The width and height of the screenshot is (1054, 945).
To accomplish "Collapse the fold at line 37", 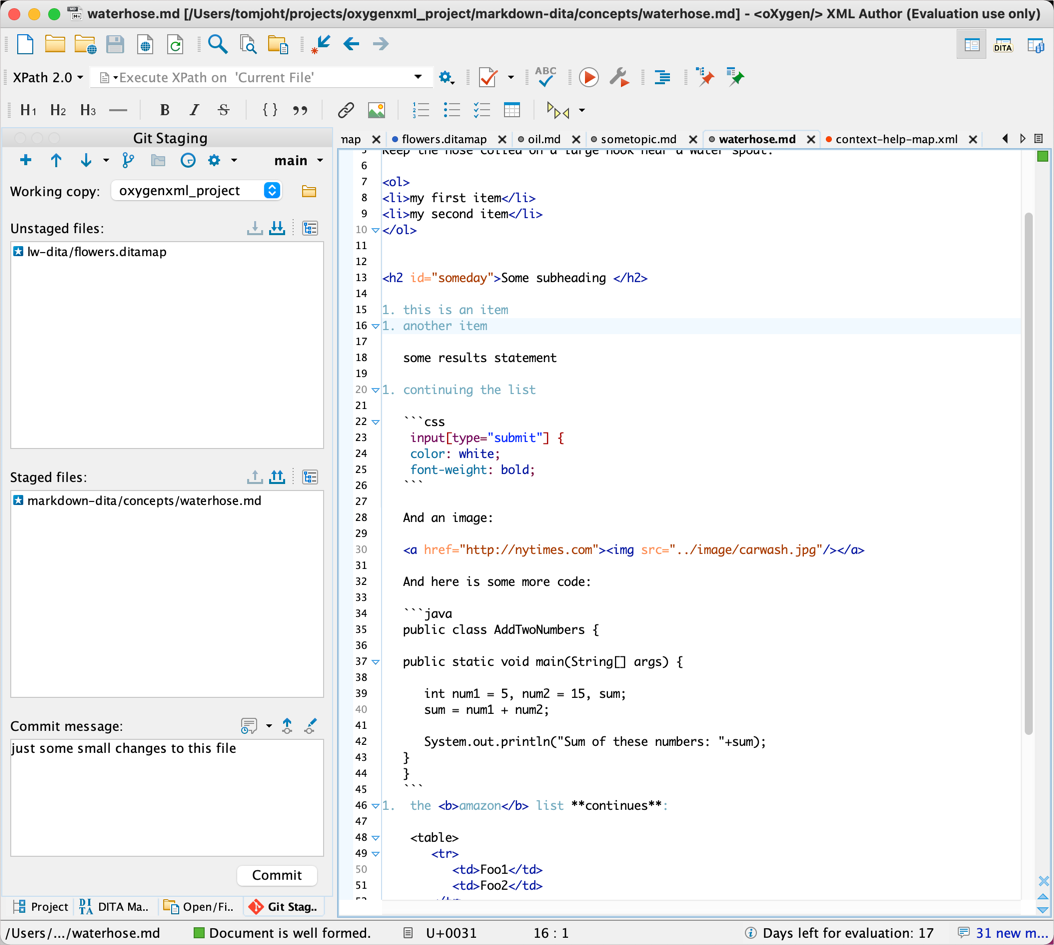I will coord(376,662).
